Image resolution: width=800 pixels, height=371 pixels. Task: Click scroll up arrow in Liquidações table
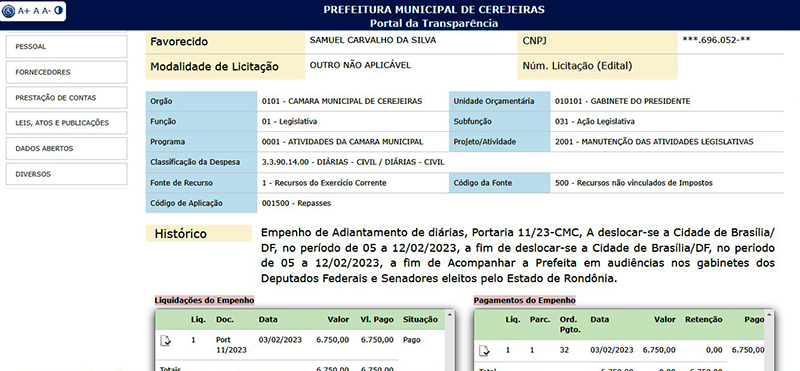click(449, 315)
